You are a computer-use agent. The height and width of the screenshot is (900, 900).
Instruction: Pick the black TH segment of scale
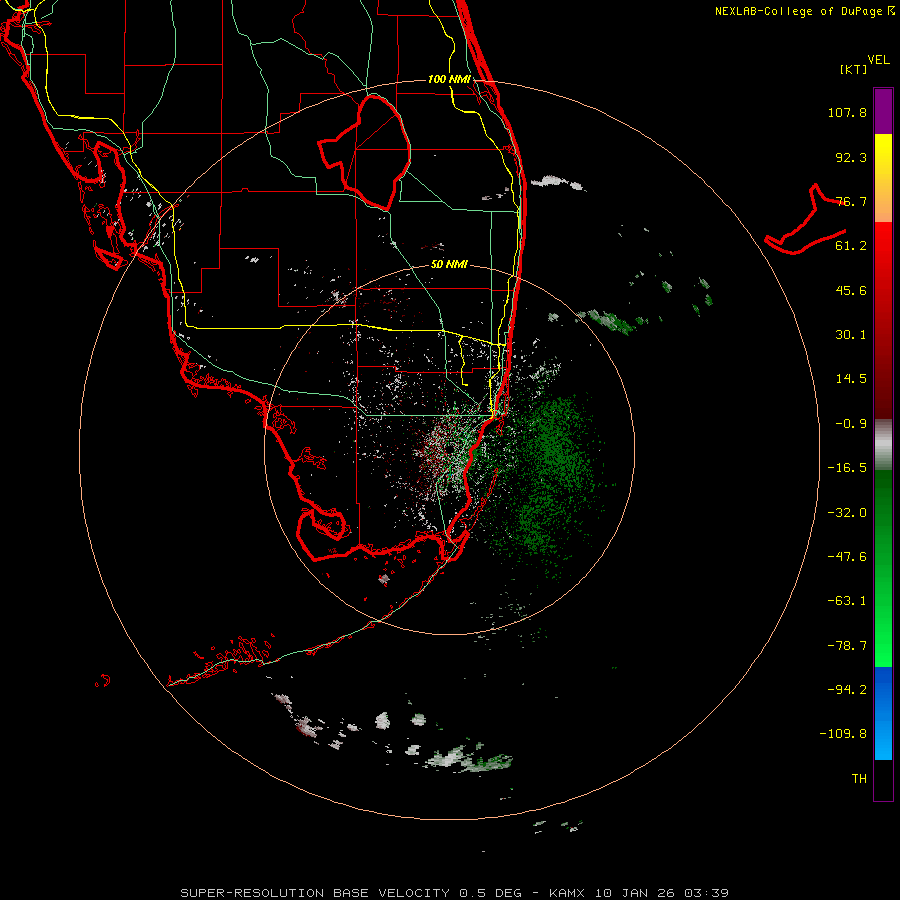point(883,780)
